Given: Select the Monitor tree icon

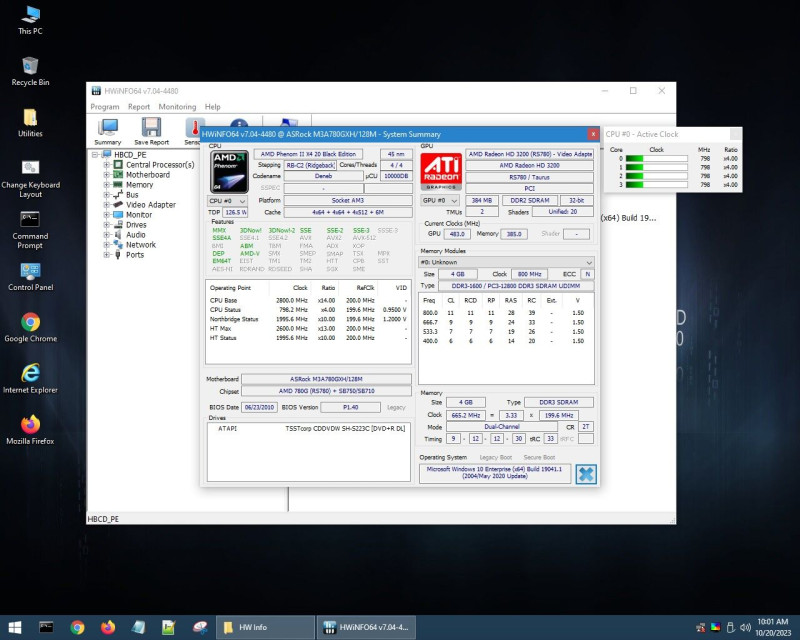Looking at the screenshot, I should pyautogui.click(x=118, y=214).
